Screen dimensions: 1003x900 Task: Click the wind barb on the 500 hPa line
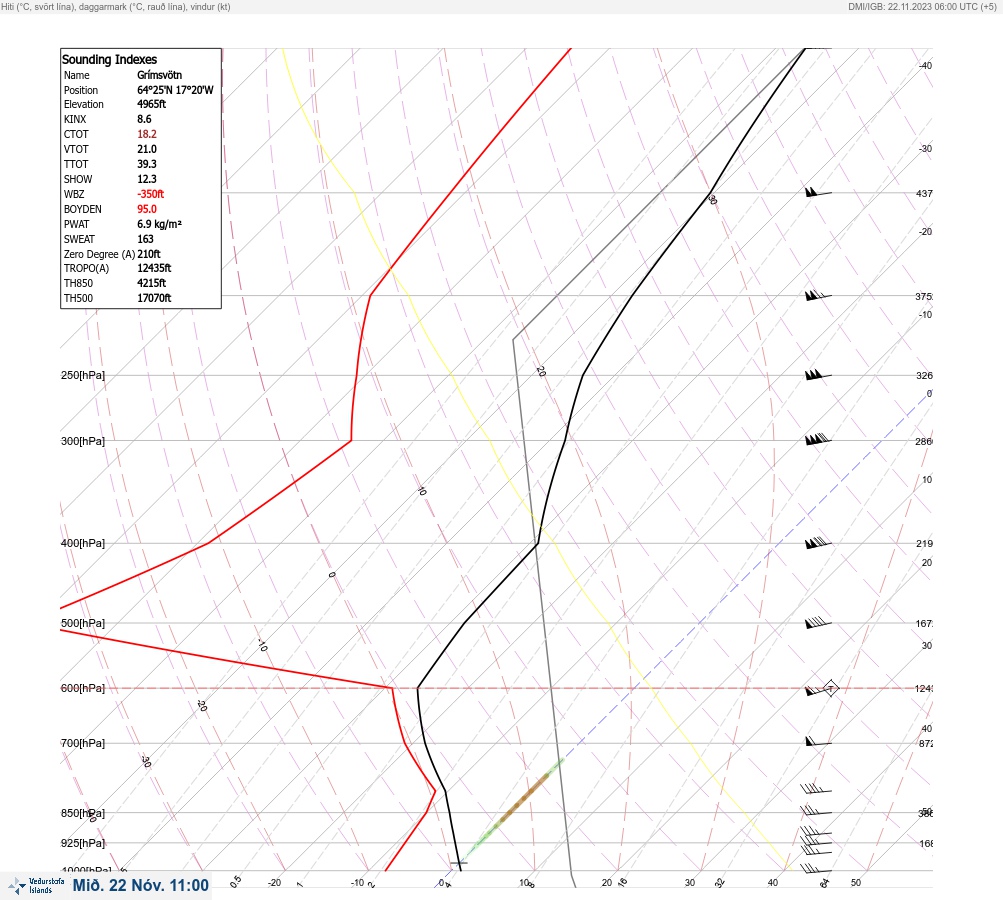[x=818, y=622]
